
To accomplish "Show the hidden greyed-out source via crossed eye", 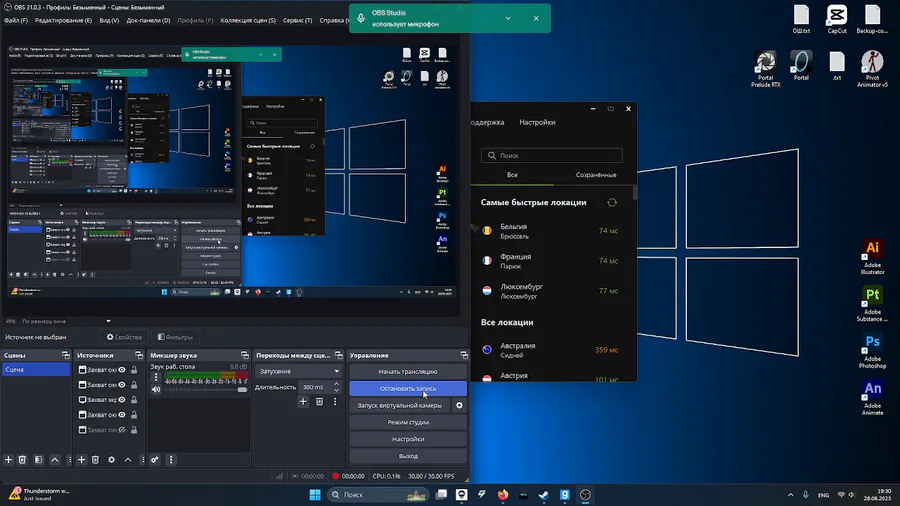I will (x=122, y=430).
